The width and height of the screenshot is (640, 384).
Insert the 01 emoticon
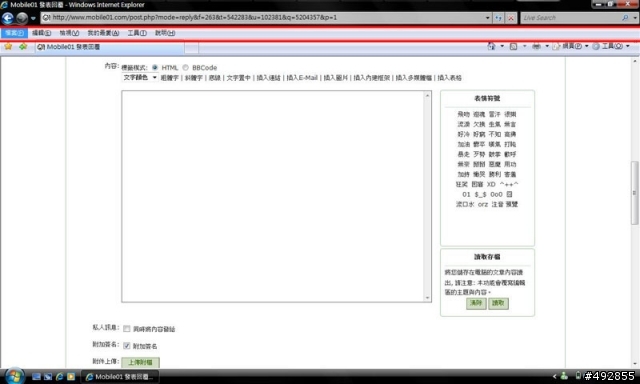coord(466,195)
